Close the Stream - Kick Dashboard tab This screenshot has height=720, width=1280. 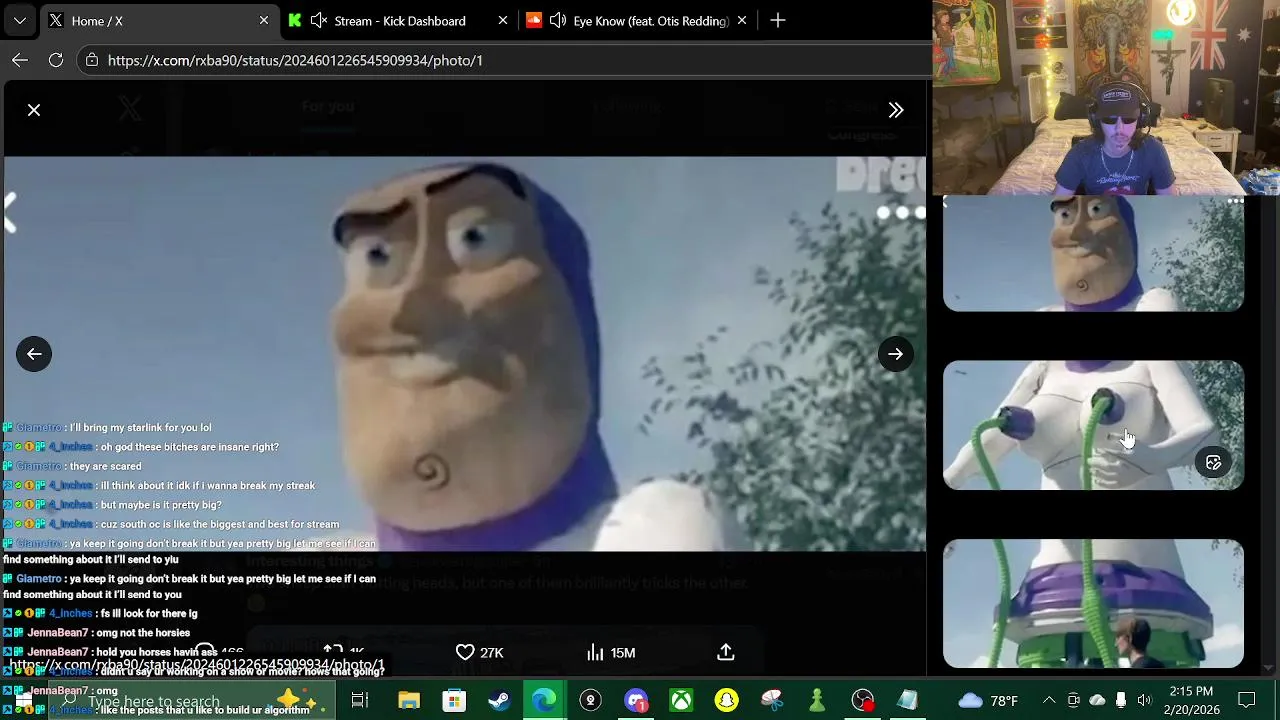click(x=503, y=20)
